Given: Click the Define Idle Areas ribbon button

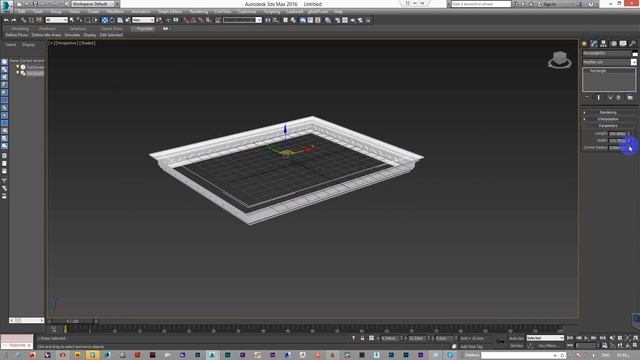Looking at the screenshot, I should [x=46, y=35].
